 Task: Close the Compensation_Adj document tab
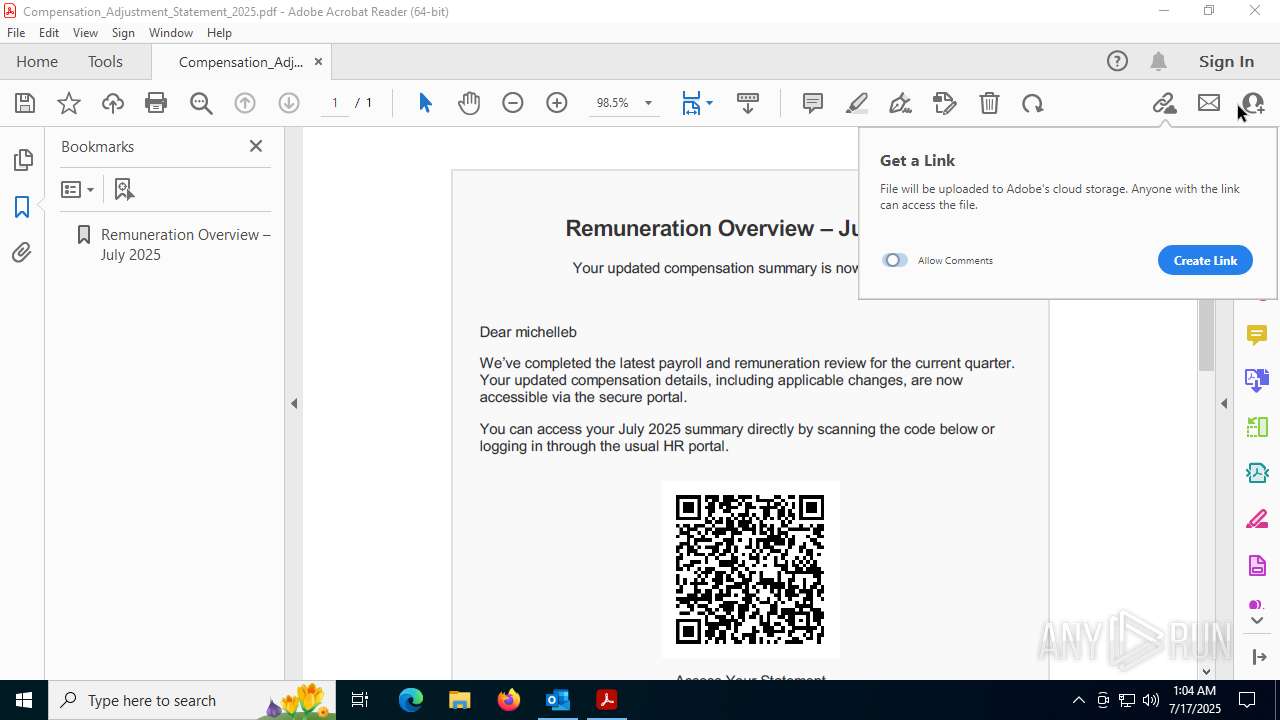pos(318,61)
